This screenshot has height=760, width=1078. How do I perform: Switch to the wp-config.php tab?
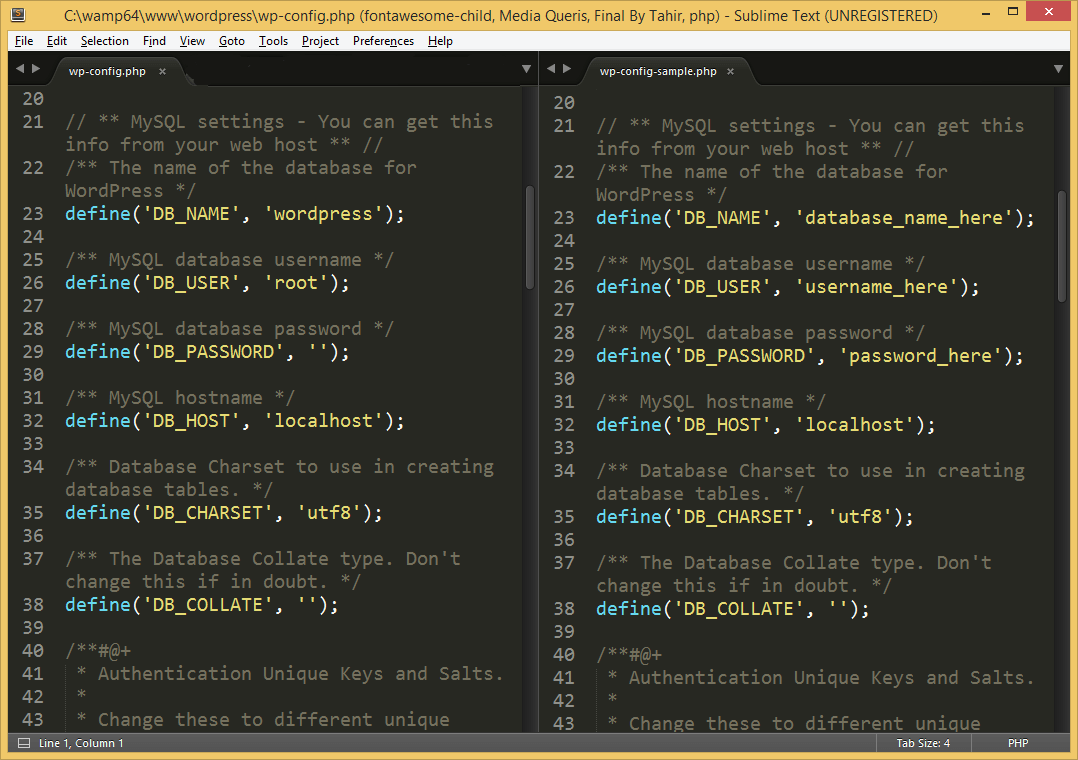click(107, 72)
